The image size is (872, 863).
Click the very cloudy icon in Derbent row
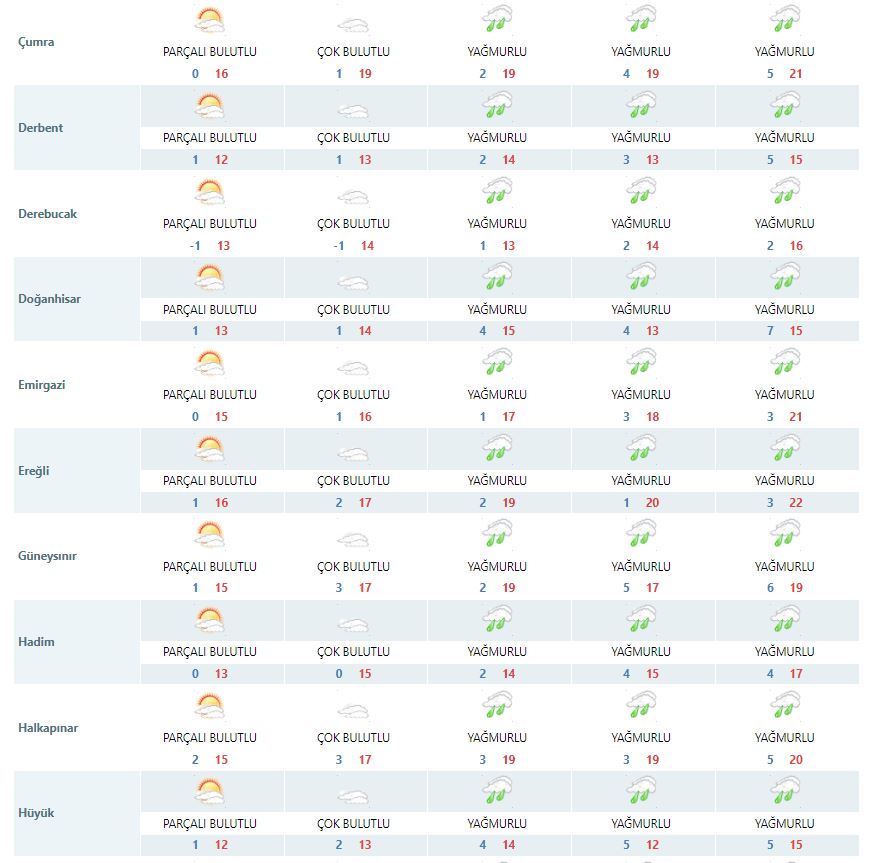pyautogui.click(x=354, y=108)
